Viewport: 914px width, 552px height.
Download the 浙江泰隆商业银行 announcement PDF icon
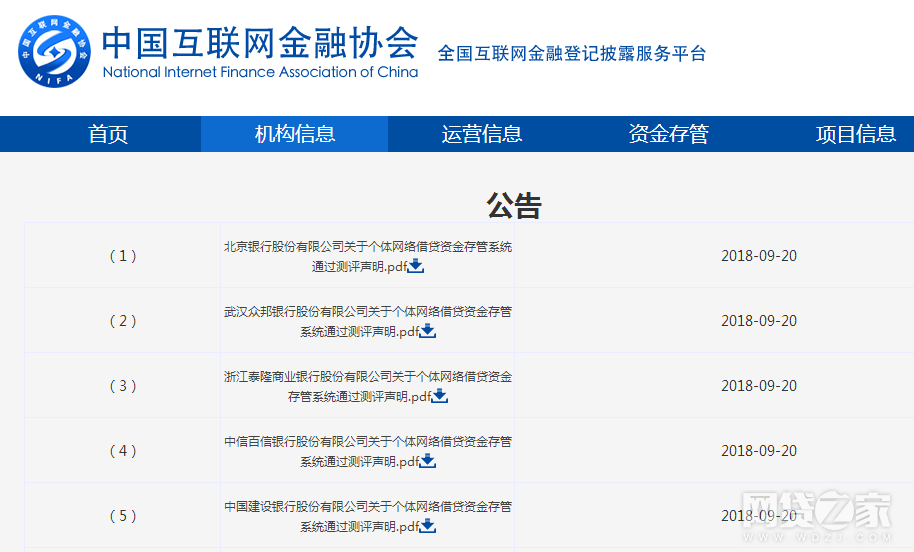(x=440, y=396)
